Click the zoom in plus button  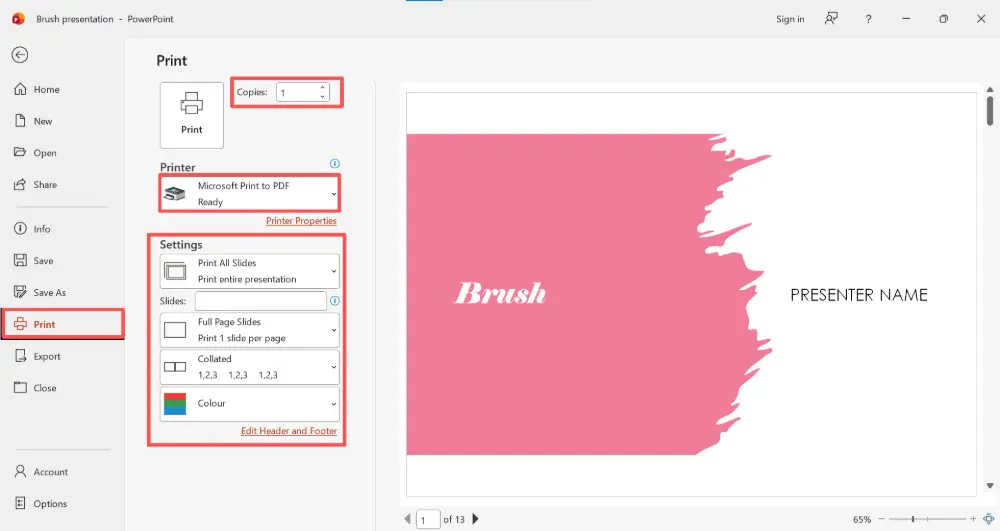(973, 519)
